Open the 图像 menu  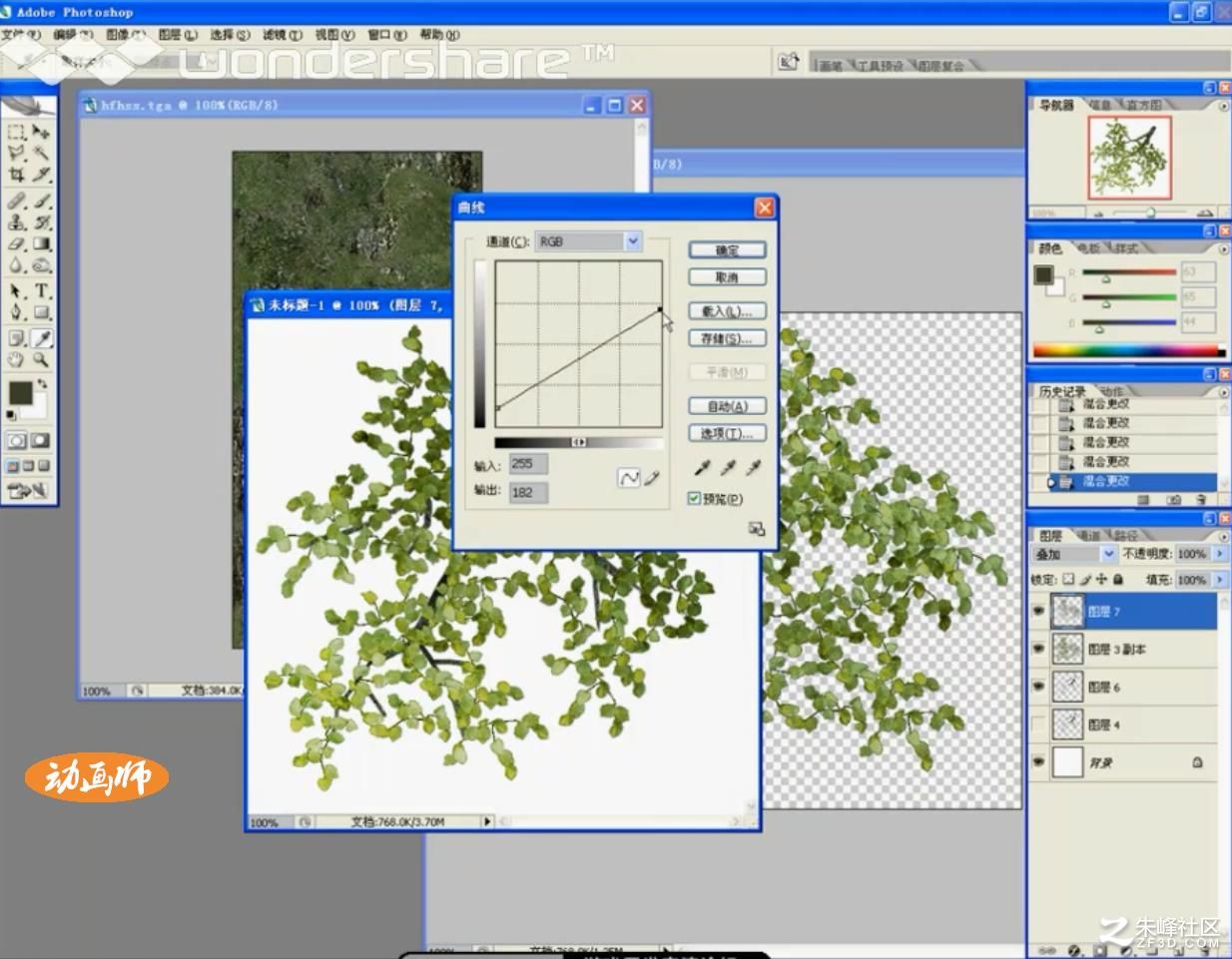point(125,35)
